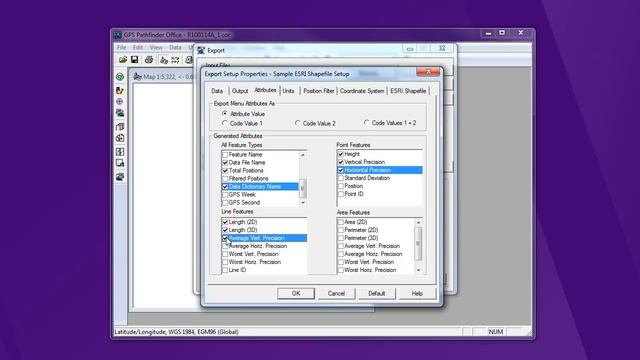Uncheck Length (3D) under Line Features
Viewport: 640px width, 360px height.
[x=225, y=230]
